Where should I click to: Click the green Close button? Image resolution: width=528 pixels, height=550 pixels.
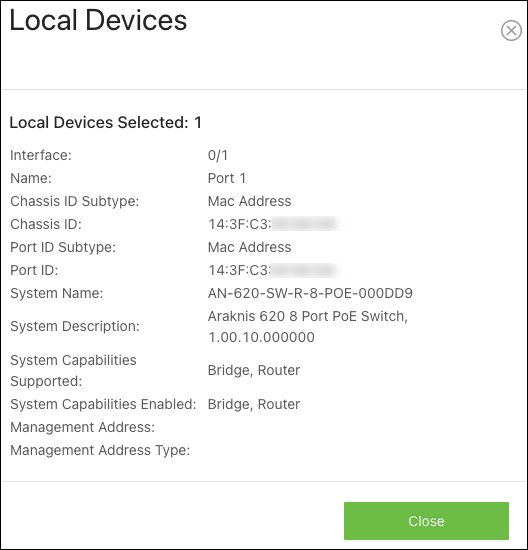426,521
